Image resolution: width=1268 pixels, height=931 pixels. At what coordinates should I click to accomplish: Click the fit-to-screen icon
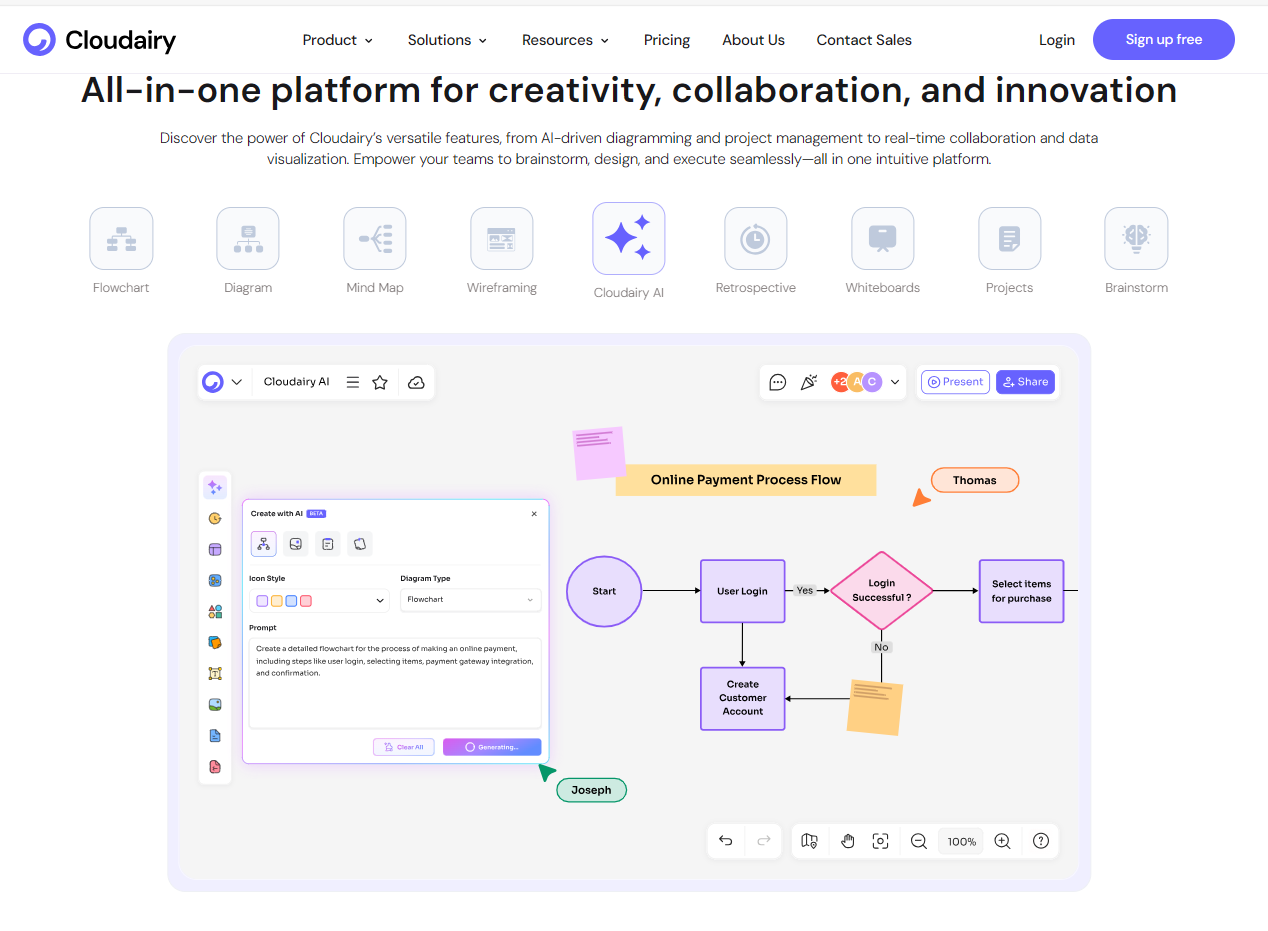[880, 841]
